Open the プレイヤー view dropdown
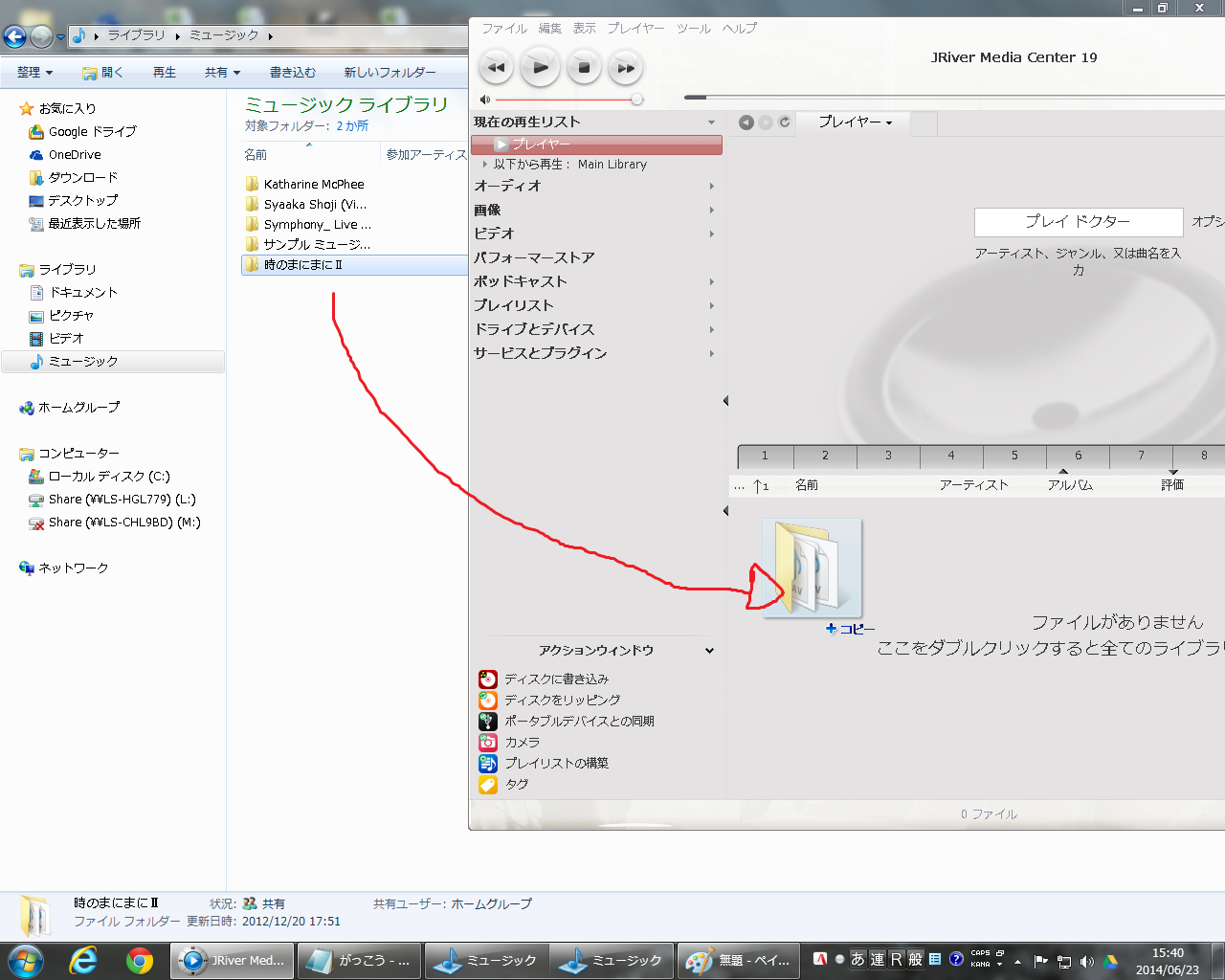Viewport: 1225px width, 980px height. [855, 122]
